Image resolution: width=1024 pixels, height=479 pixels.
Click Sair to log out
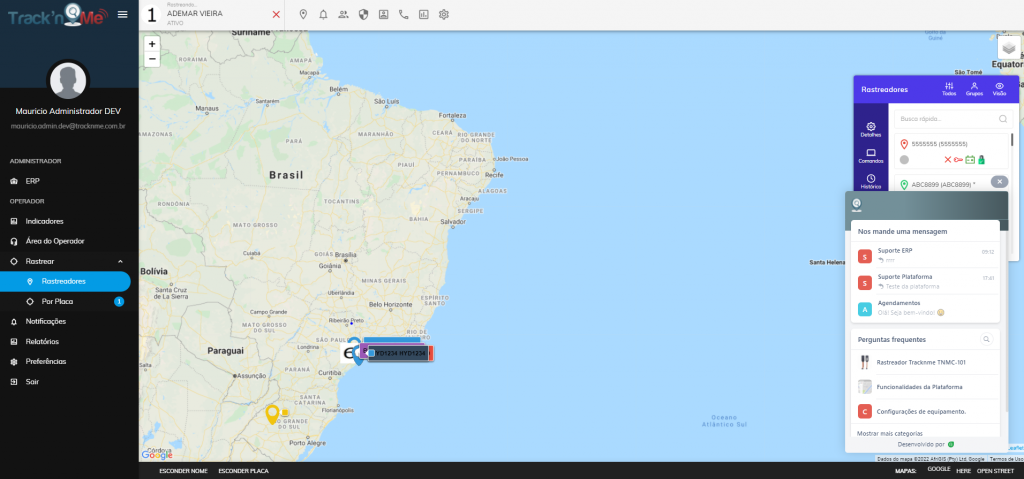[69, 382]
